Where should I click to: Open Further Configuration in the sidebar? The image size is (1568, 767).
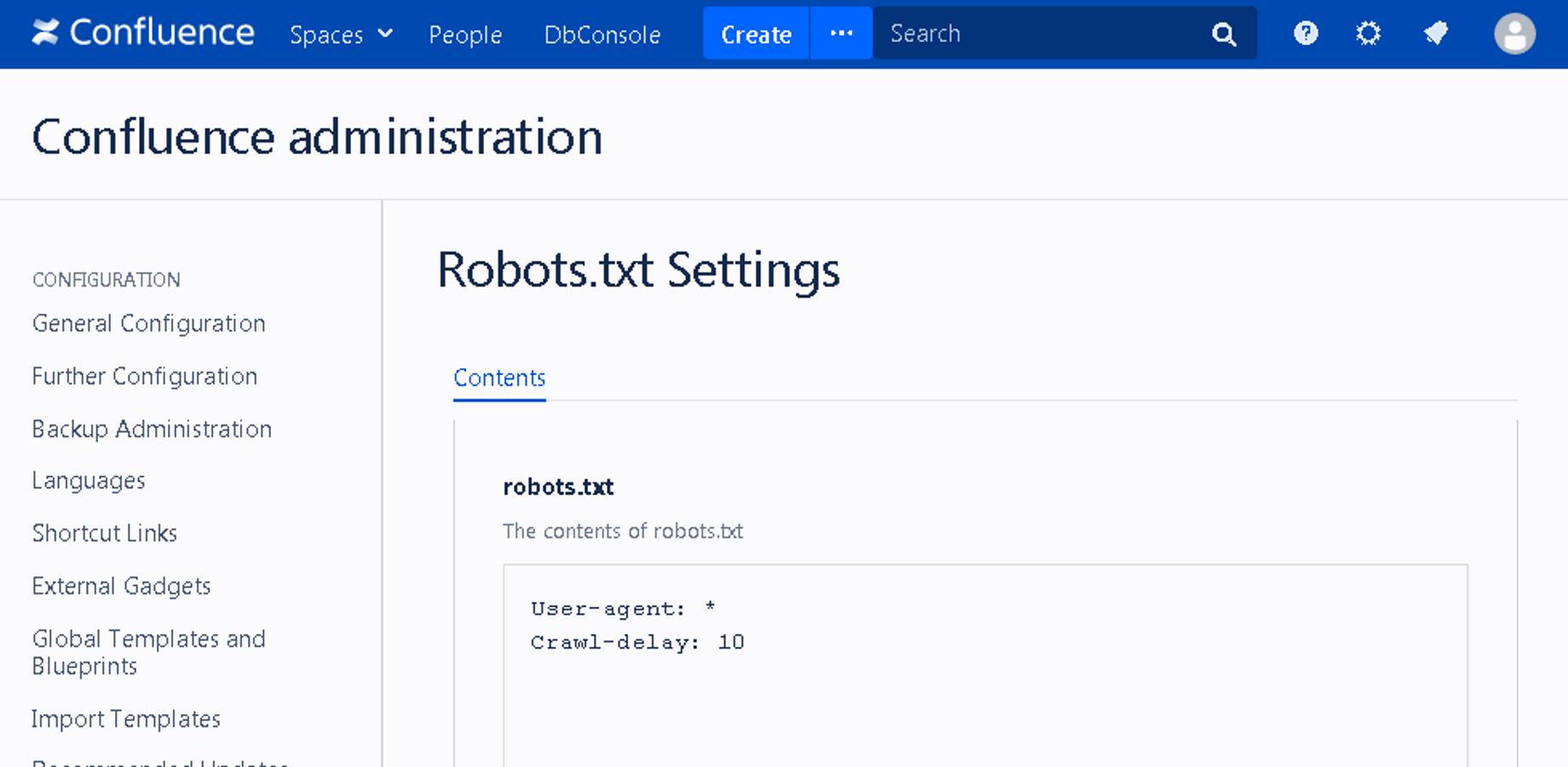pos(145,377)
